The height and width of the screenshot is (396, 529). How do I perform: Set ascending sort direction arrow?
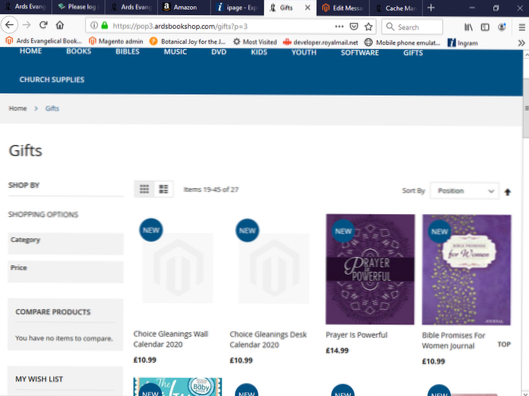click(x=507, y=192)
